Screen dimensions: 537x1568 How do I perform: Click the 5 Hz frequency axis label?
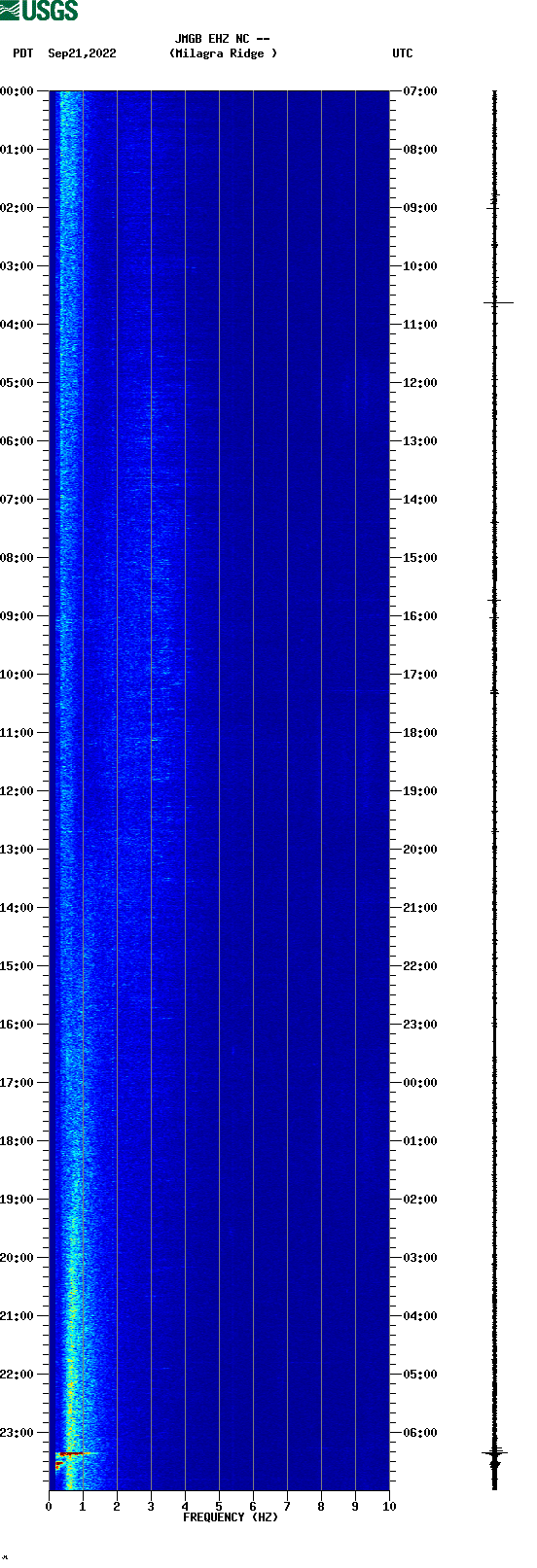219,1507
